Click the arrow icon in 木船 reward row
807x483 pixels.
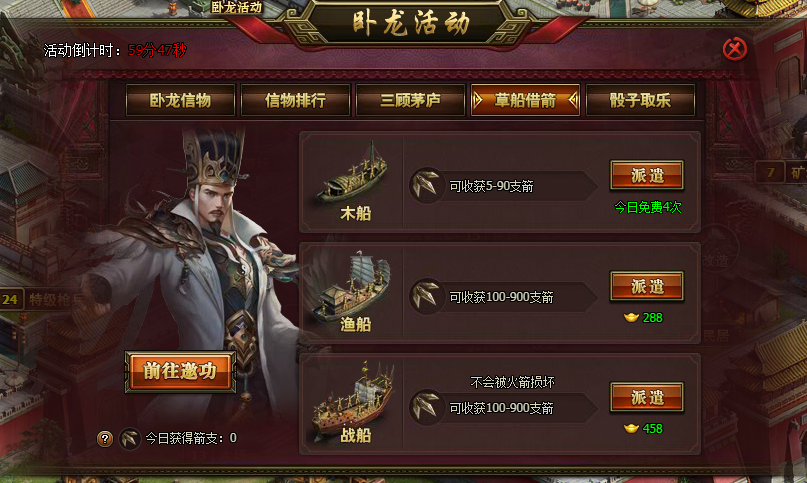[x=427, y=185]
